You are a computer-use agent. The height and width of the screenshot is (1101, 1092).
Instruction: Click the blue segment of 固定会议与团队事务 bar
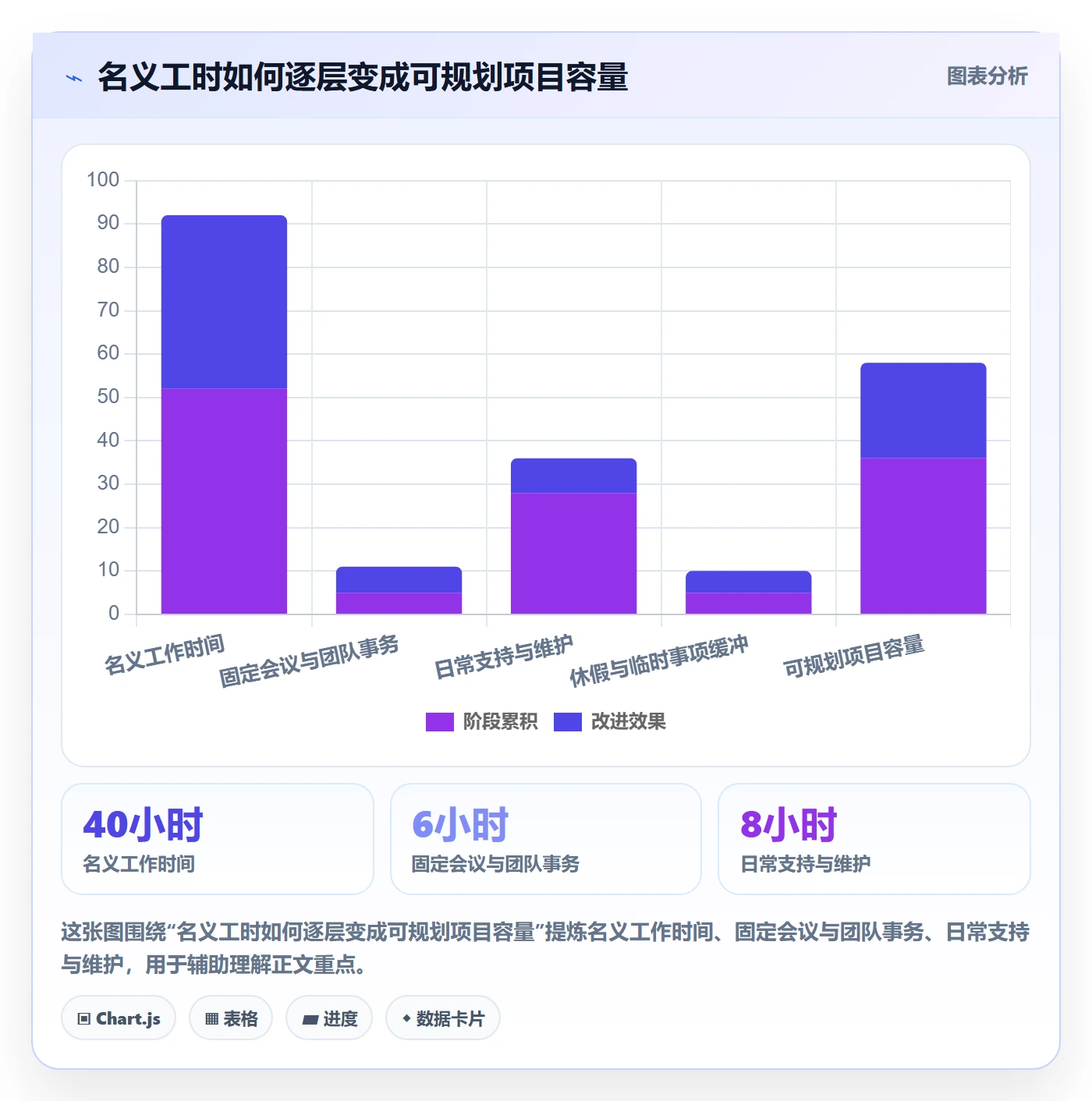click(x=399, y=579)
